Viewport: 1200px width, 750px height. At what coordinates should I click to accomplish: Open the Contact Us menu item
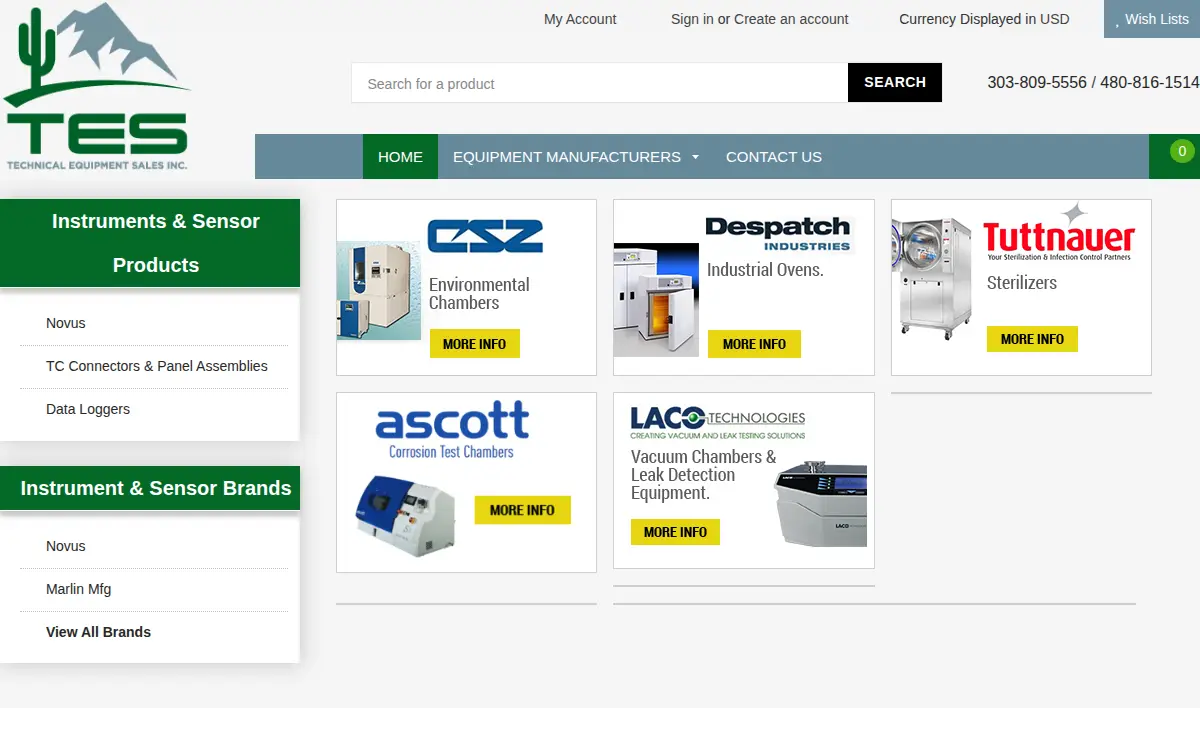pos(774,157)
